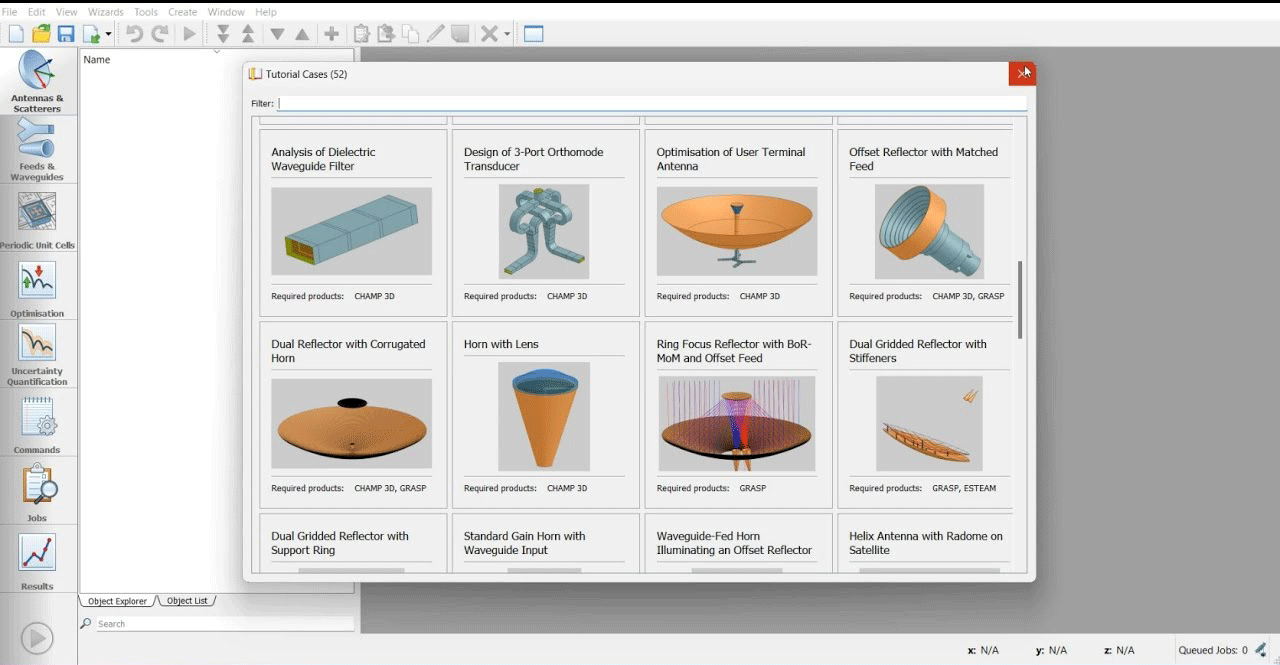
Task: Click the Tutorial Cases vertical scrollbar thumb
Action: (1020, 299)
